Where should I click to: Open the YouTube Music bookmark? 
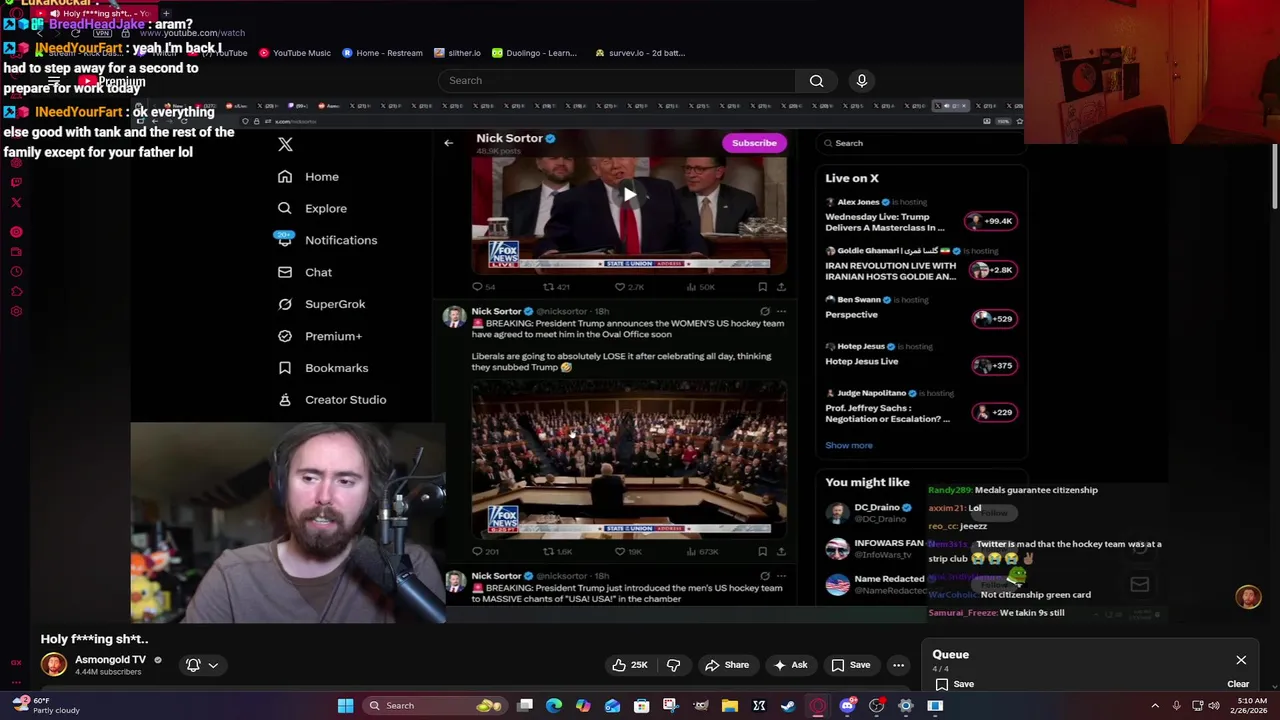(x=296, y=53)
